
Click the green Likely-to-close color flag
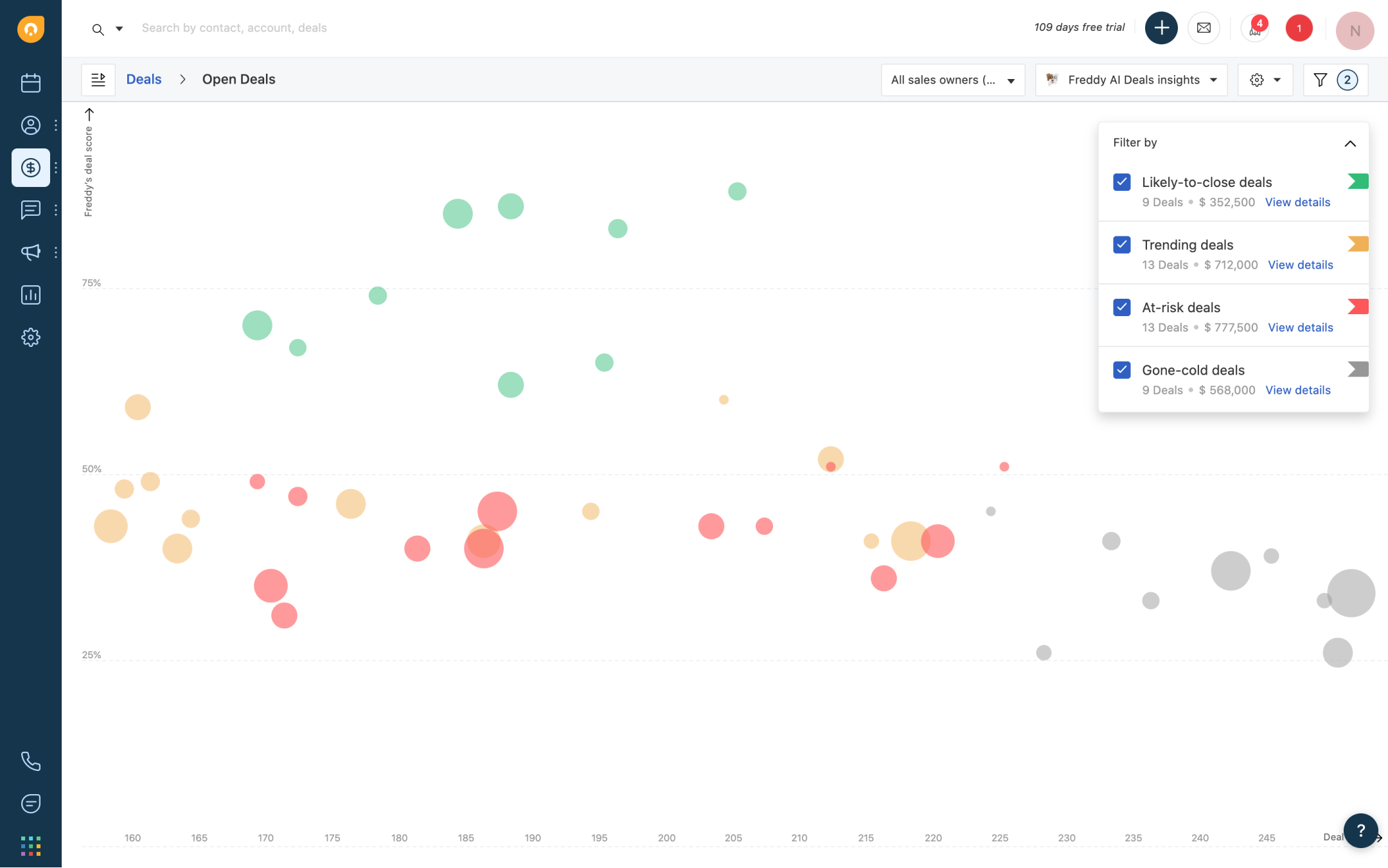1358,181
